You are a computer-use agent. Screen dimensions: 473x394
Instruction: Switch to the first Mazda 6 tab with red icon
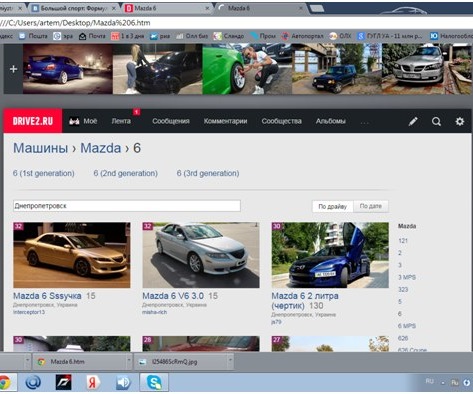coord(167,8)
